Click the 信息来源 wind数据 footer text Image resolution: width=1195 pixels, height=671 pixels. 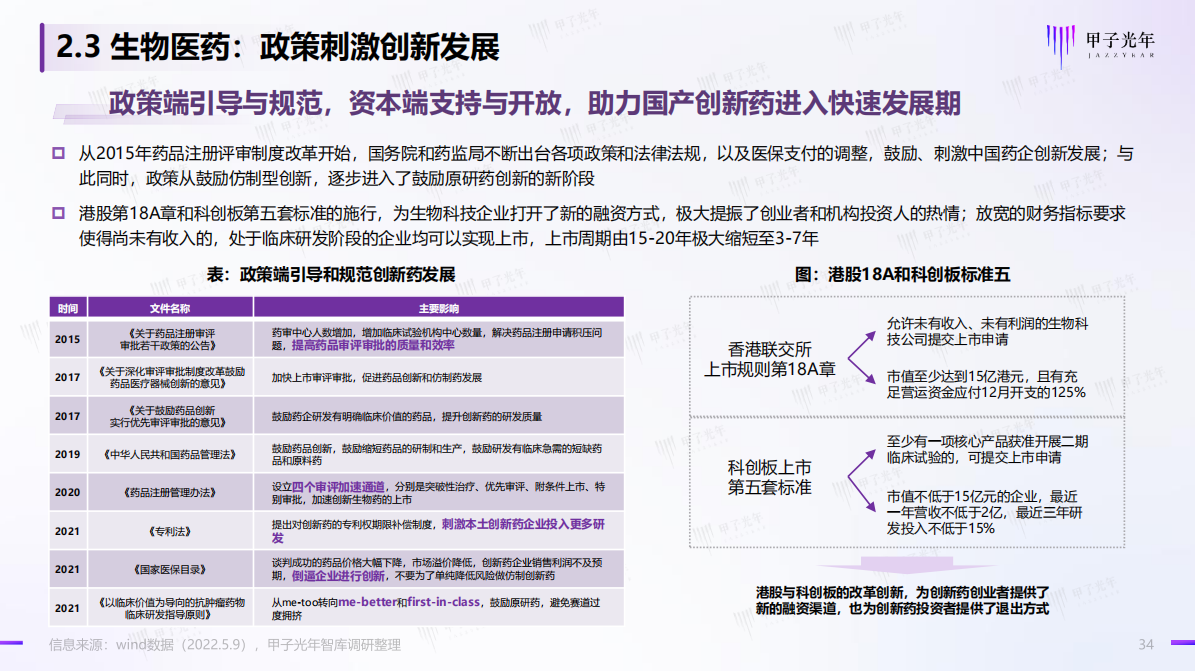(x=225, y=645)
